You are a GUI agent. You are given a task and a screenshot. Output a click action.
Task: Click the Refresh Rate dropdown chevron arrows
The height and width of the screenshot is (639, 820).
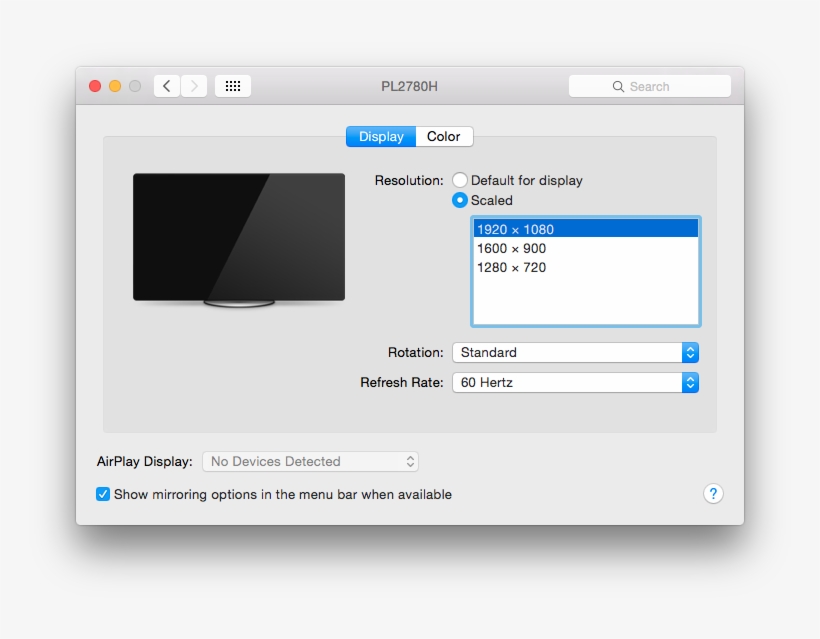click(x=691, y=382)
